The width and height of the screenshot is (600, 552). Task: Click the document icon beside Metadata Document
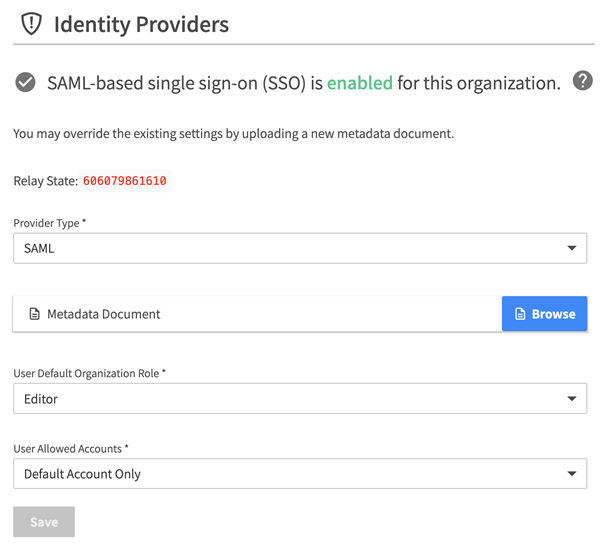click(35, 314)
